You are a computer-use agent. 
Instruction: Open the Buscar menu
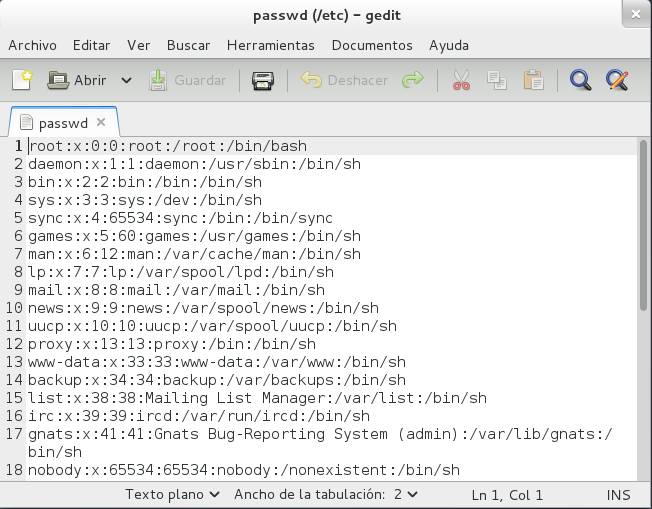pos(188,45)
